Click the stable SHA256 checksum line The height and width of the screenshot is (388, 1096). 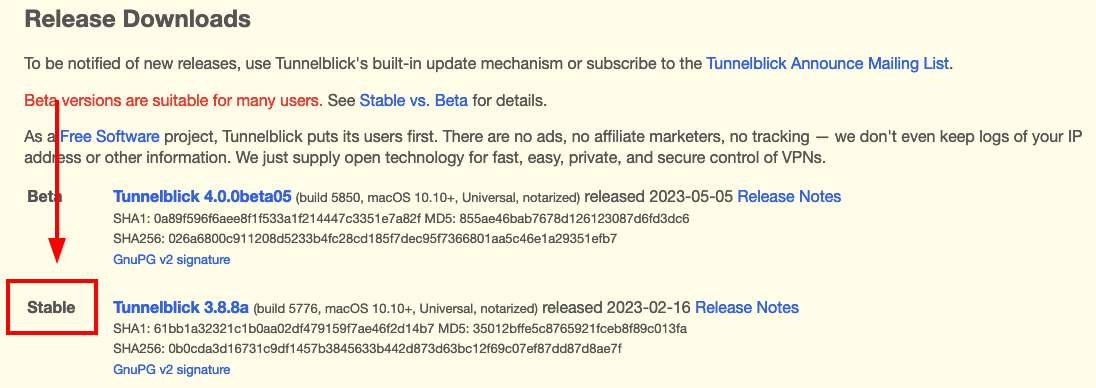click(367, 348)
